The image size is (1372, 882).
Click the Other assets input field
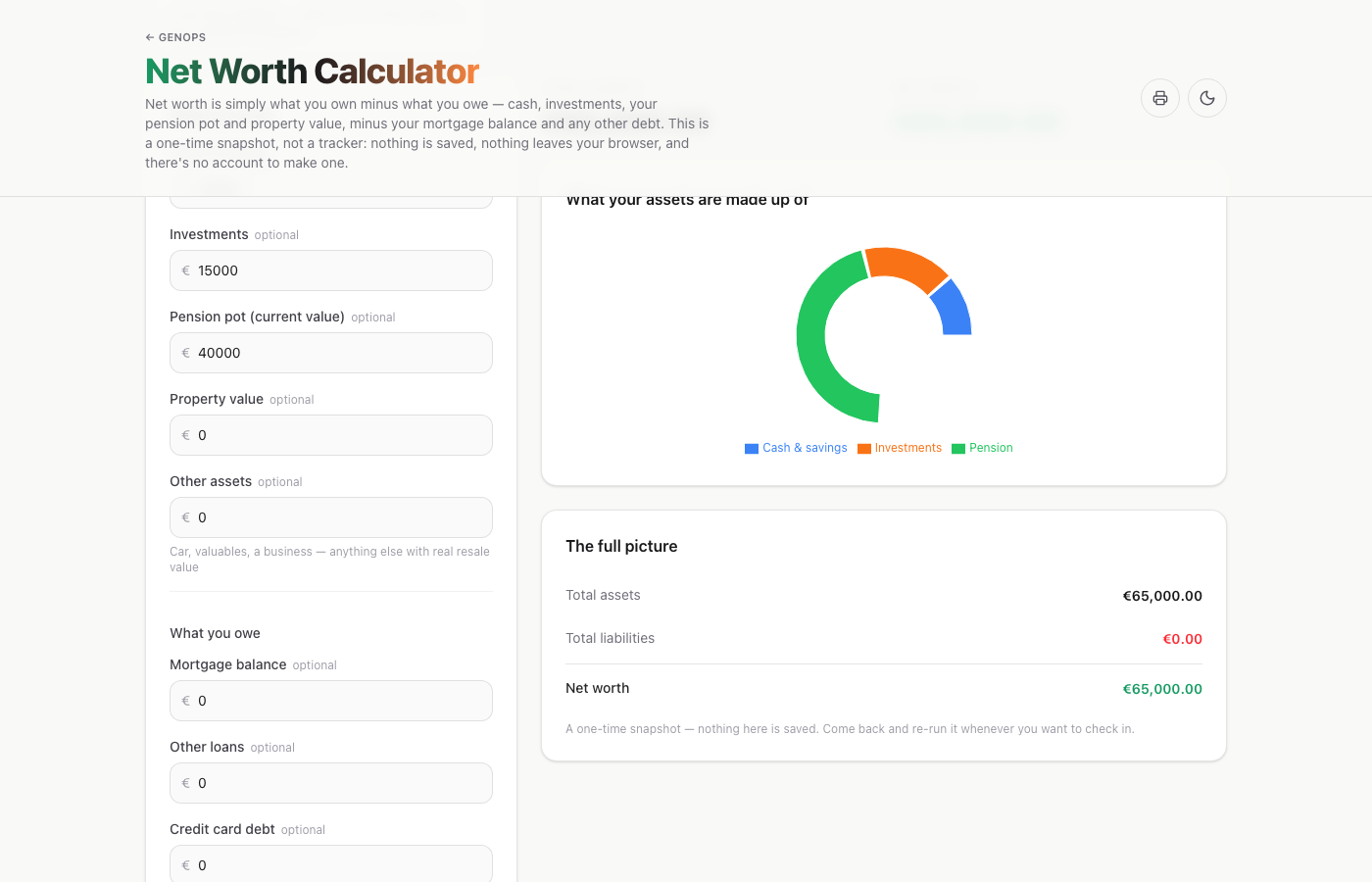pos(331,517)
